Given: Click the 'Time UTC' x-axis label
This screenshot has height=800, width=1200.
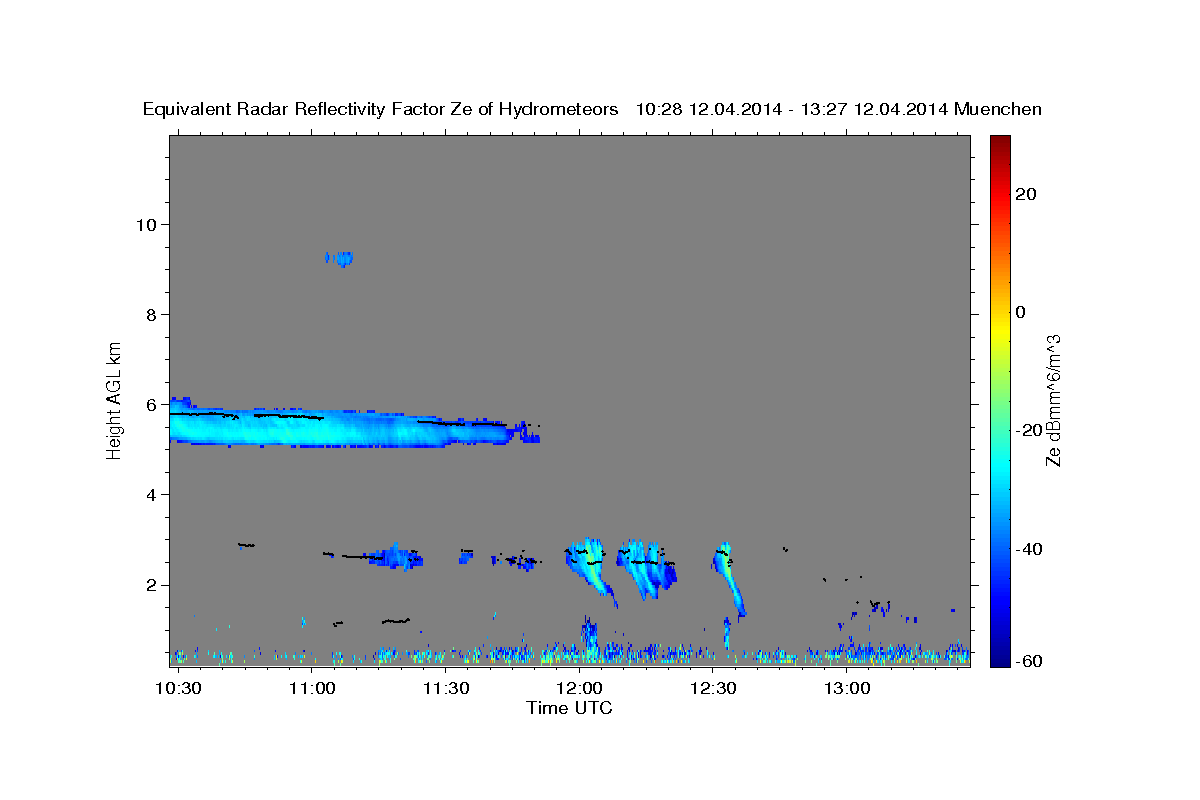Looking at the screenshot, I should coord(569,708).
